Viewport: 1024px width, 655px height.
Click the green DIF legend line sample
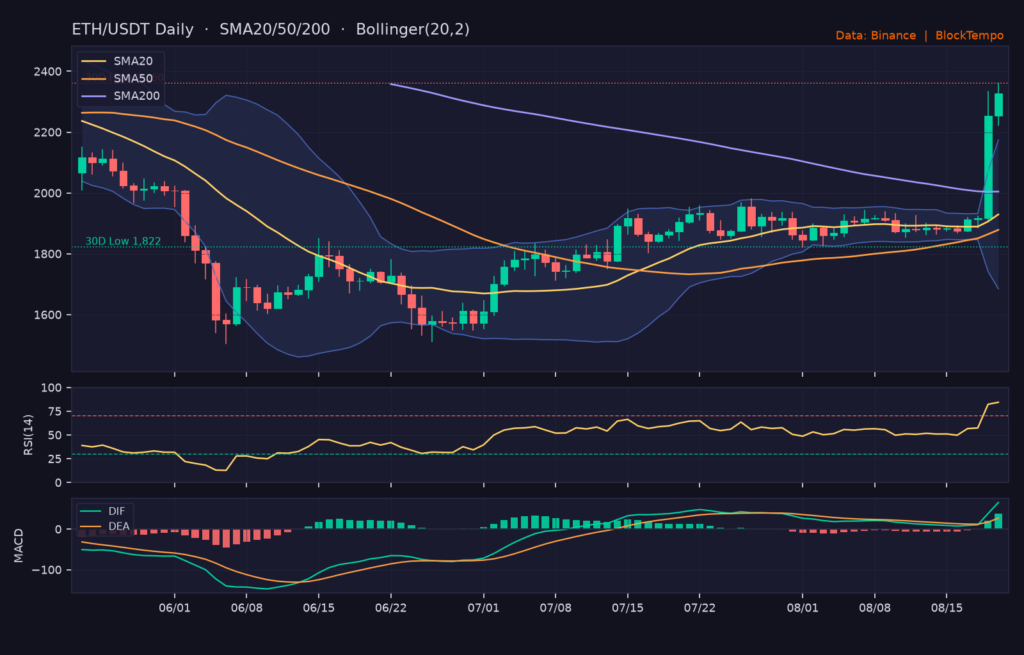[x=90, y=511]
